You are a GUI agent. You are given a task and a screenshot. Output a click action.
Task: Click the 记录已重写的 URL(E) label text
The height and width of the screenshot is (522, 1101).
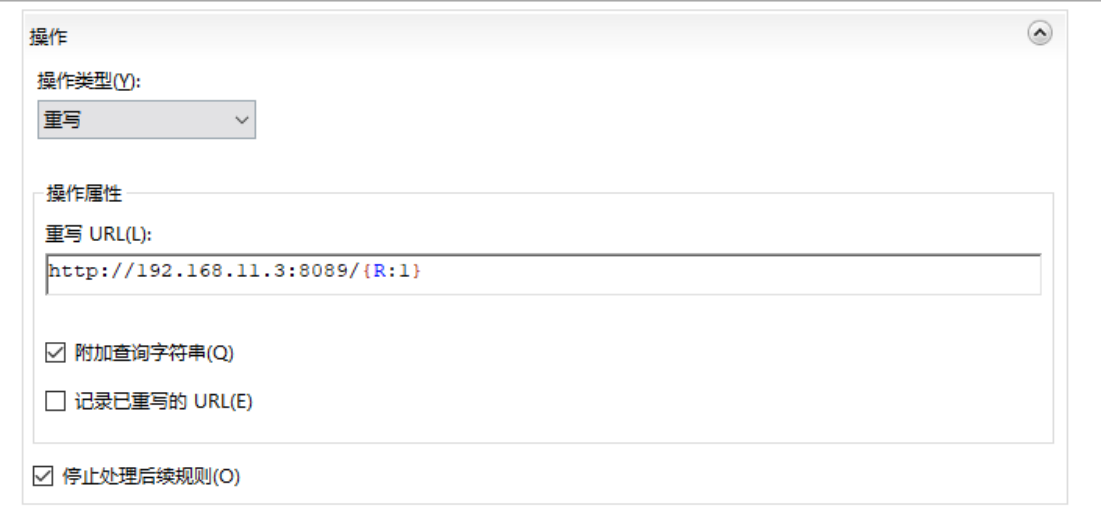pyautogui.click(x=164, y=401)
